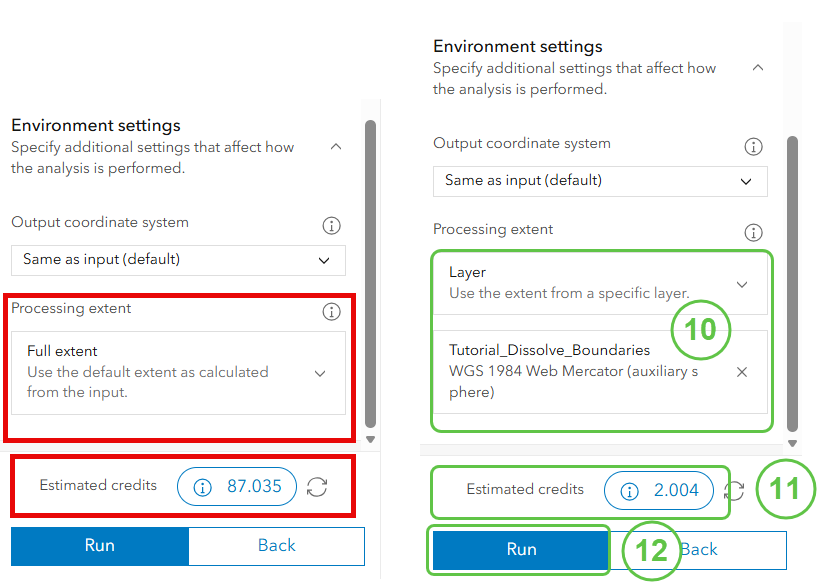This screenshot has height=584, width=819.
Task: Collapse right Environment settings section
Action: [758, 67]
